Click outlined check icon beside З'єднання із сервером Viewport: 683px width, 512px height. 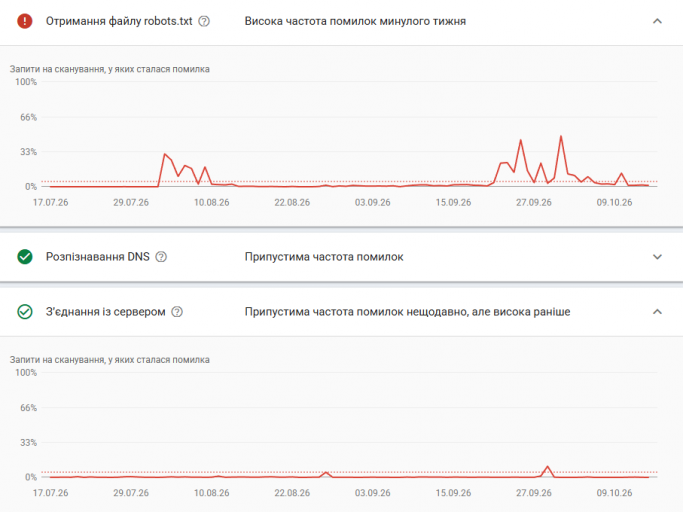[25, 312]
